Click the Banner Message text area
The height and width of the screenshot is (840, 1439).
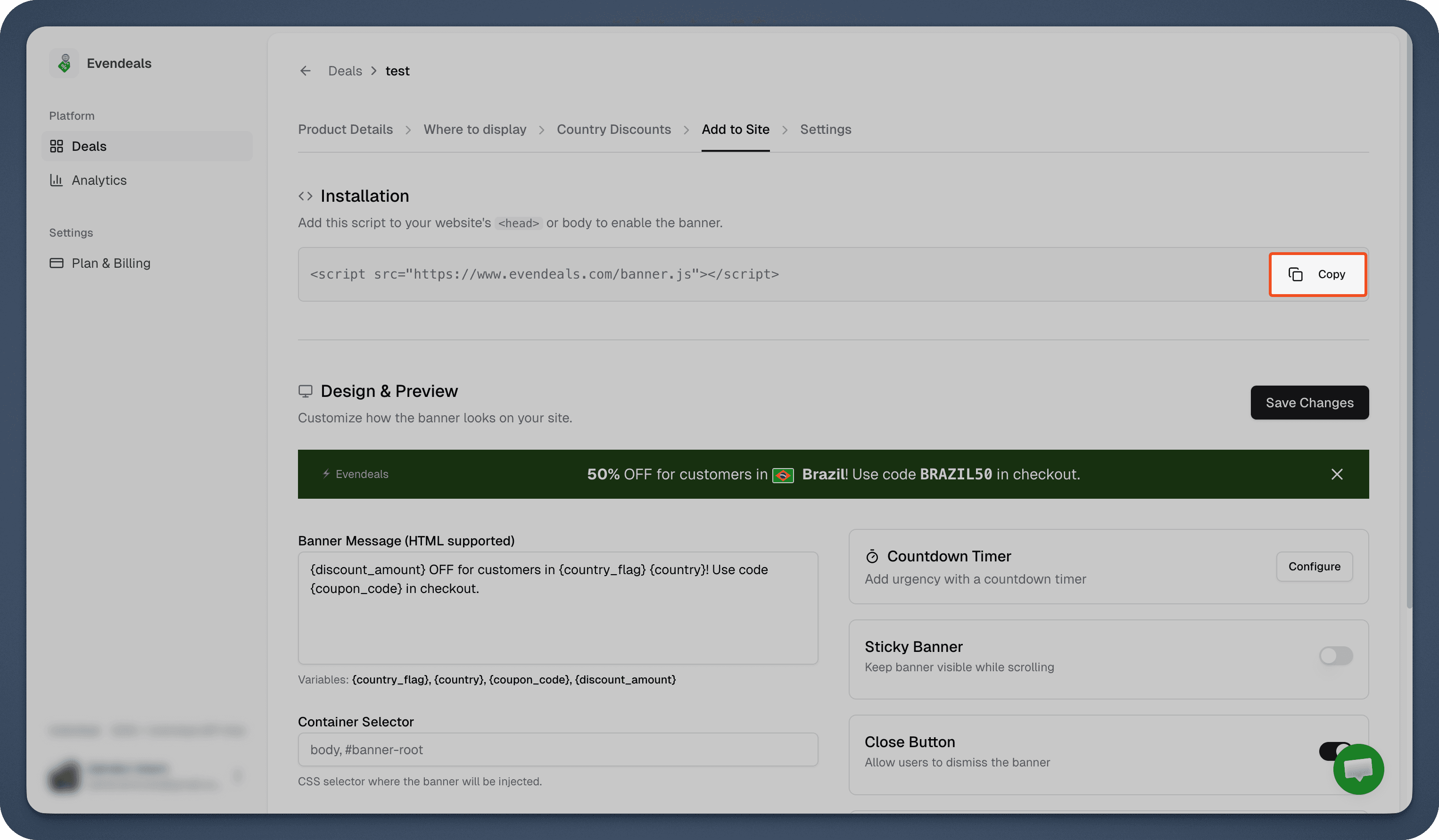(x=558, y=608)
